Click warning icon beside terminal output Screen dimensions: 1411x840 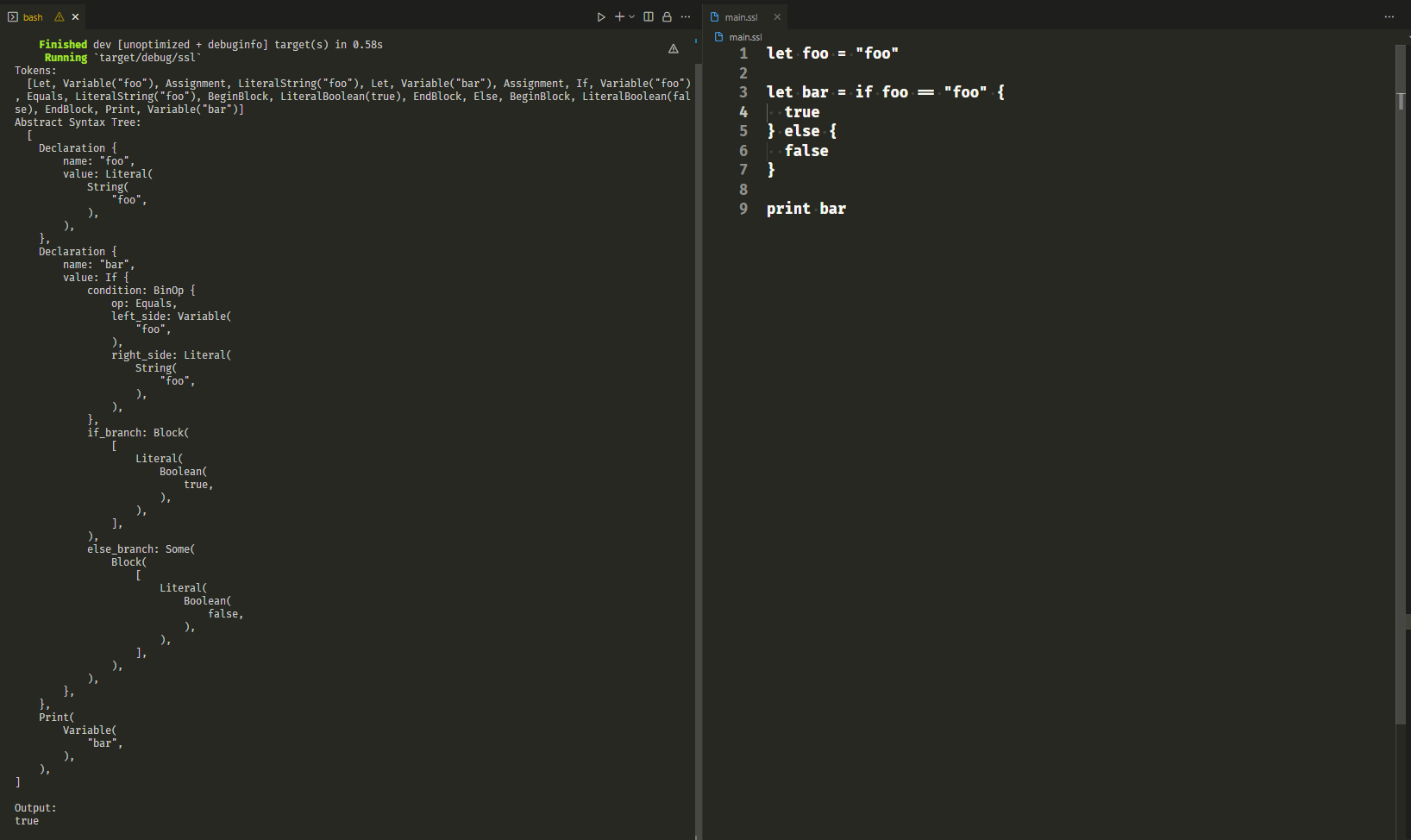pos(673,49)
